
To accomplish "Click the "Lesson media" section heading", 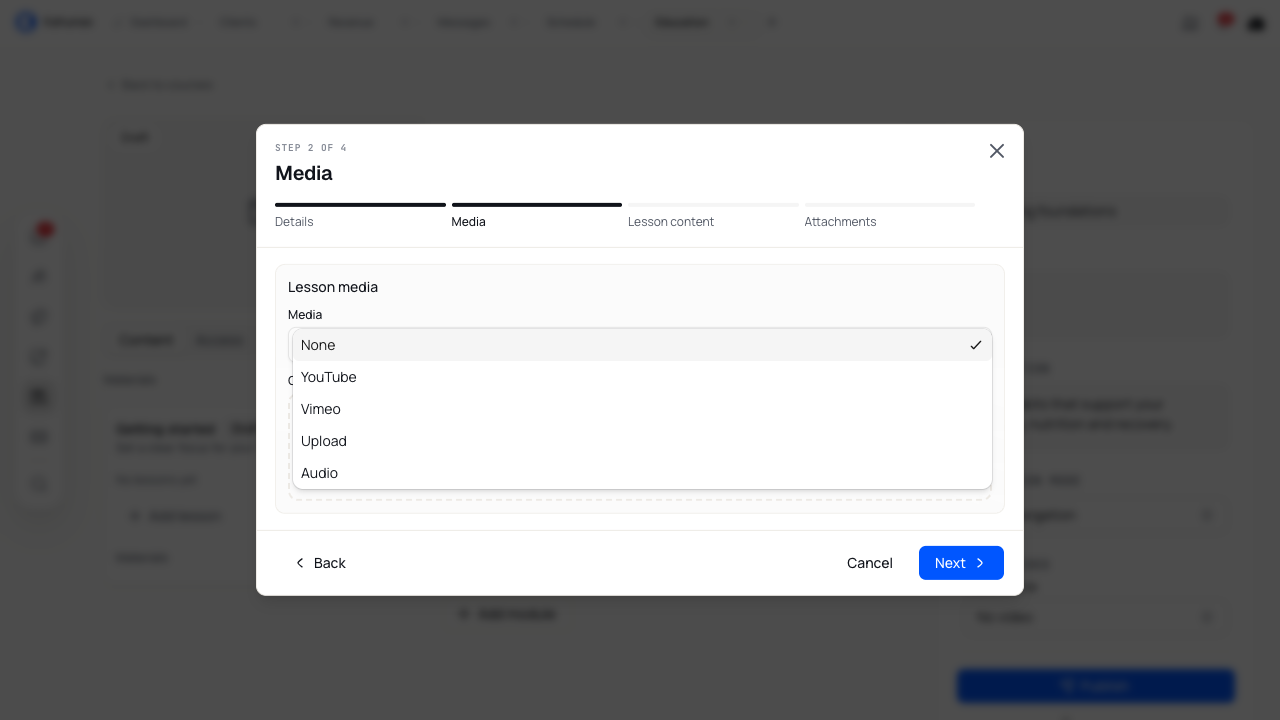I will tap(333, 287).
